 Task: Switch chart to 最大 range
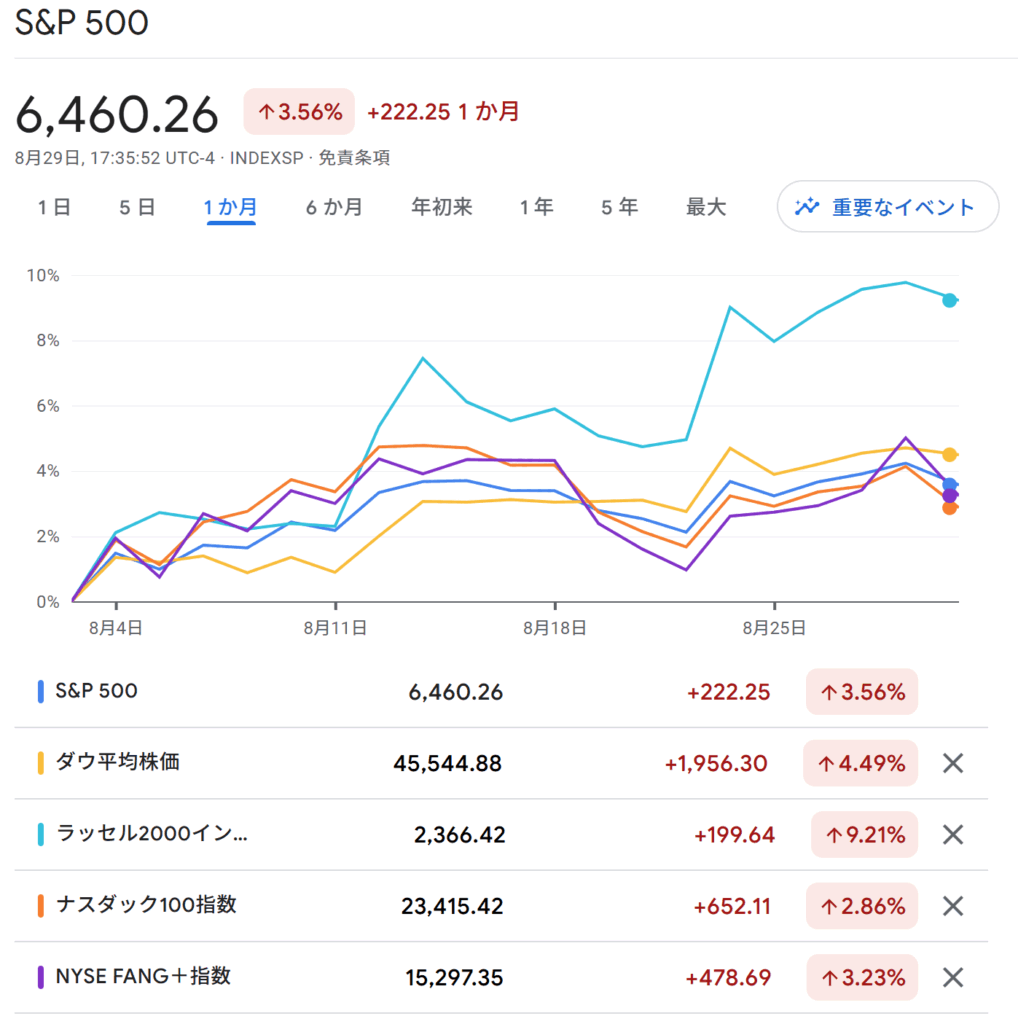tap(706, 207)
